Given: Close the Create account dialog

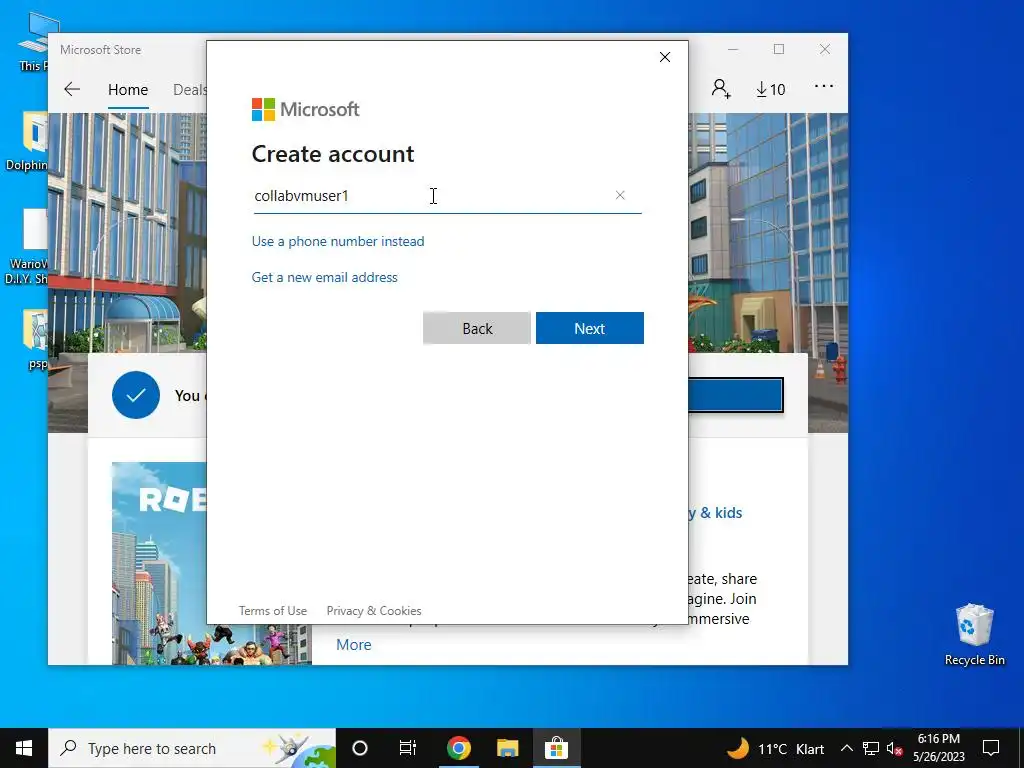Looking at the screenshot, I should coord(665,57).
